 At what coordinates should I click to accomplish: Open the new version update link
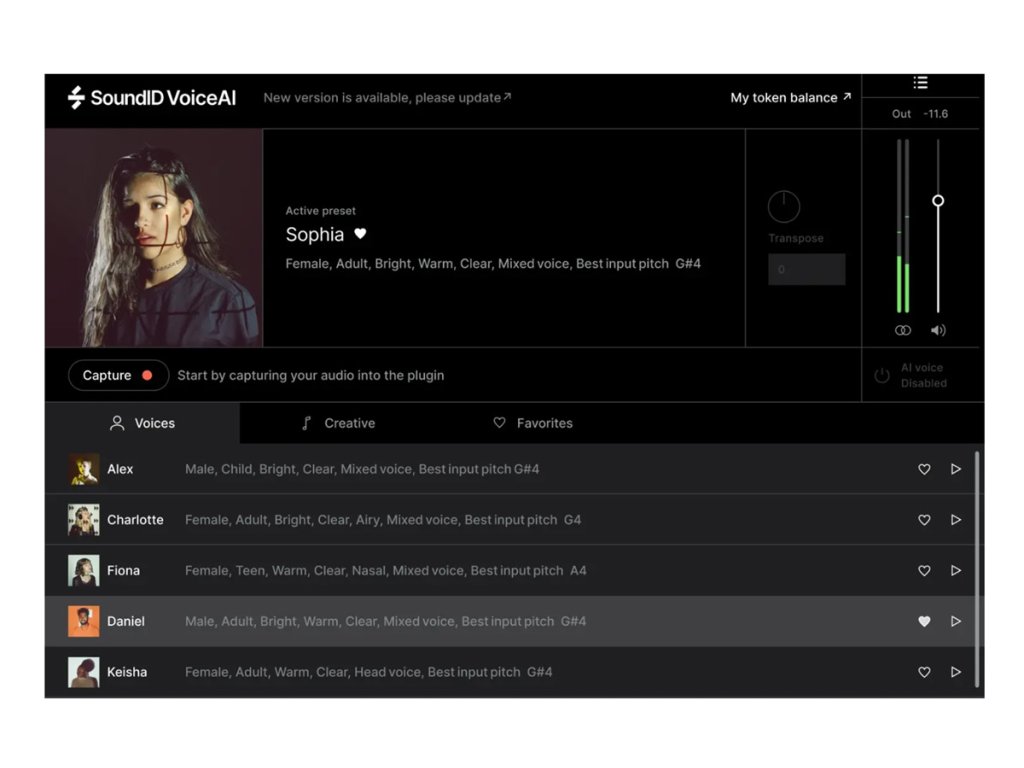(x=387, y=98)
